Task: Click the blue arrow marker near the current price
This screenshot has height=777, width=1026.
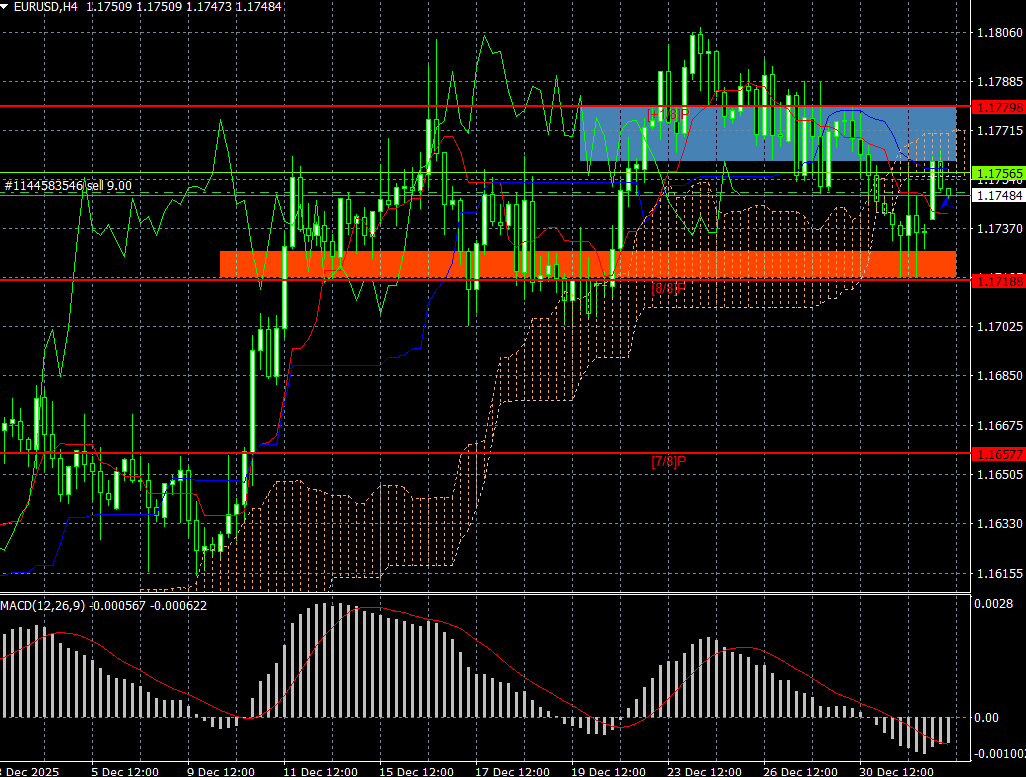Action: click(947, 202)
